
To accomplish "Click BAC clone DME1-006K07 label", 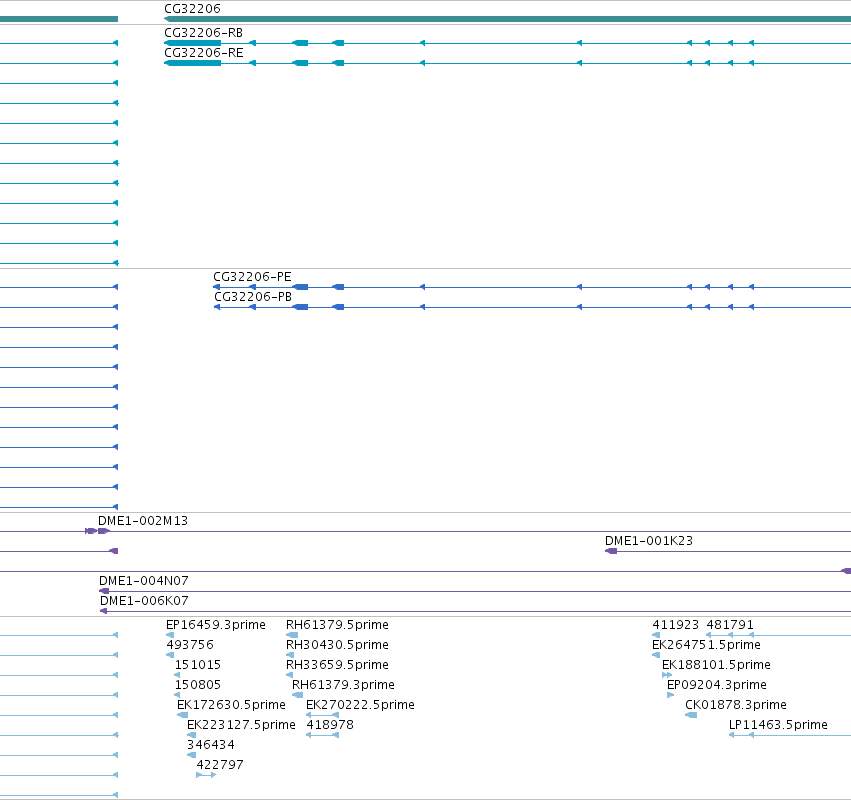I will (144, 601).
